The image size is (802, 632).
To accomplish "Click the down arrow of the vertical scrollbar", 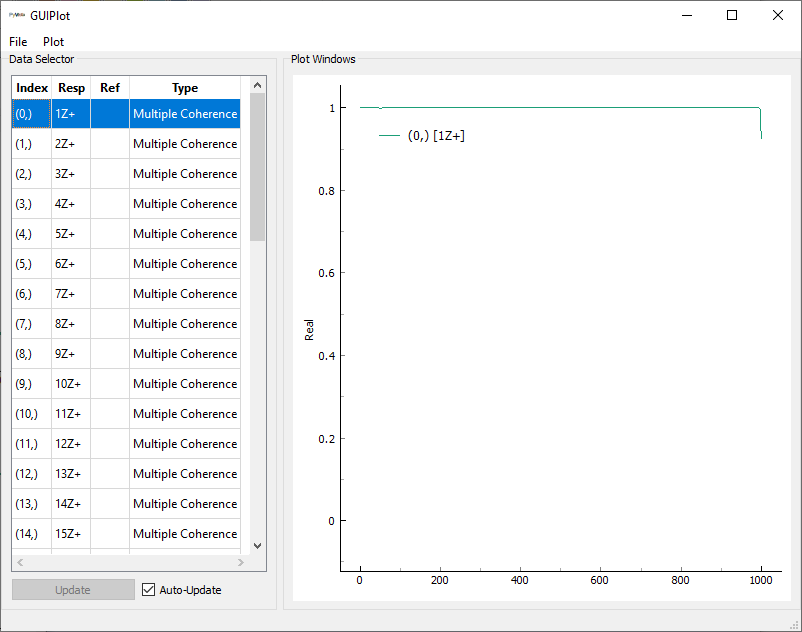I will click(x=257, y=546).
